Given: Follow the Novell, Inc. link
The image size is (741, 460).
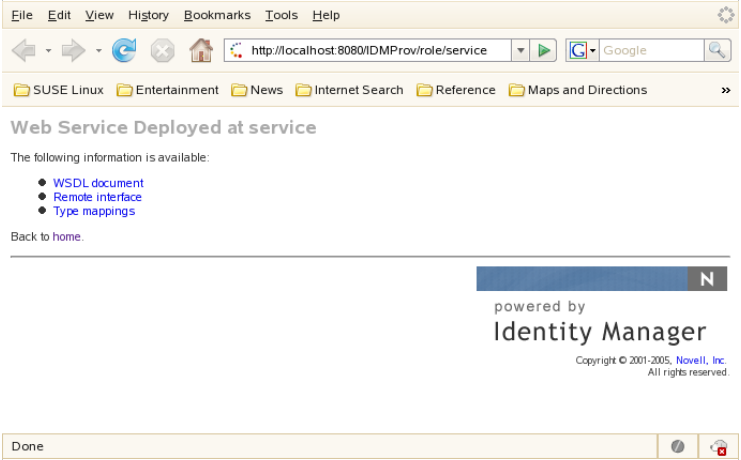Looking at the screenshot, I should 701,360.
